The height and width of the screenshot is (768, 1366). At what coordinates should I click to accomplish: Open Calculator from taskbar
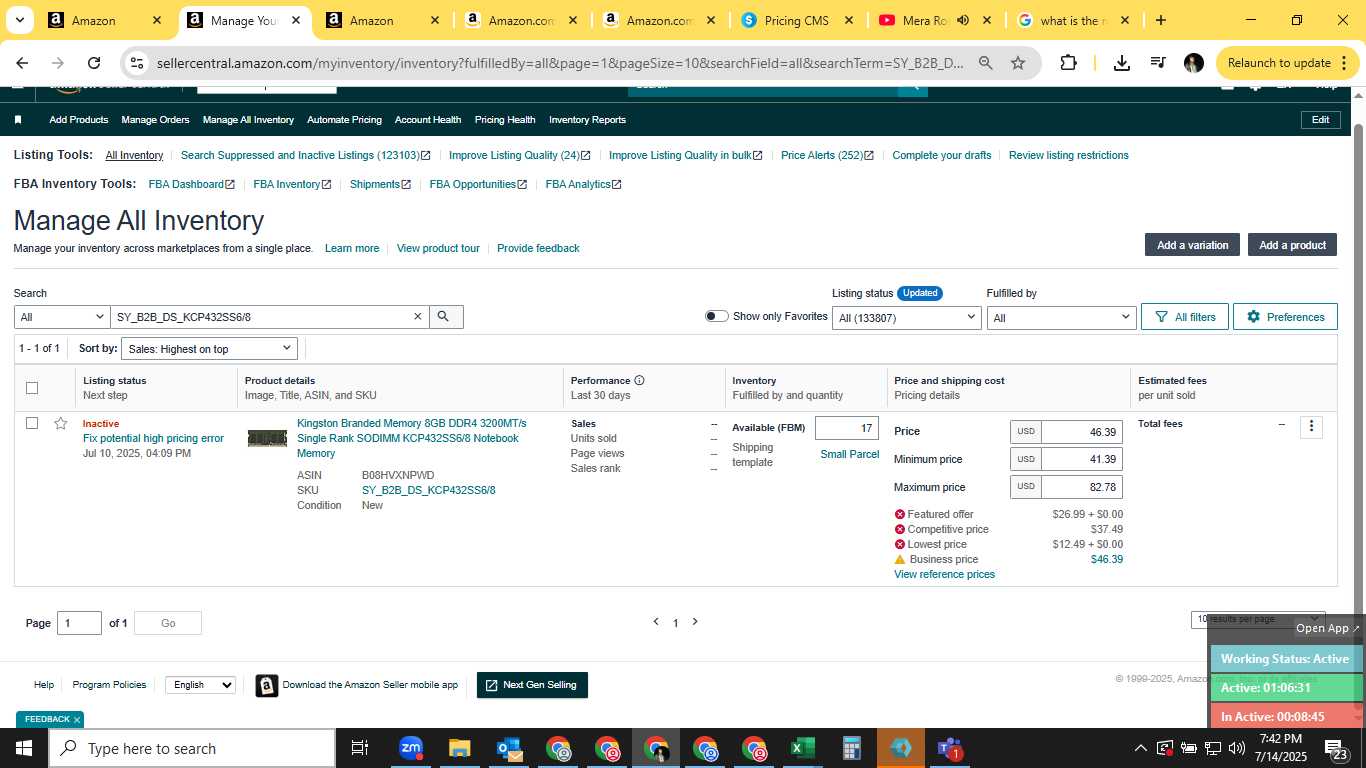(851, 748)
